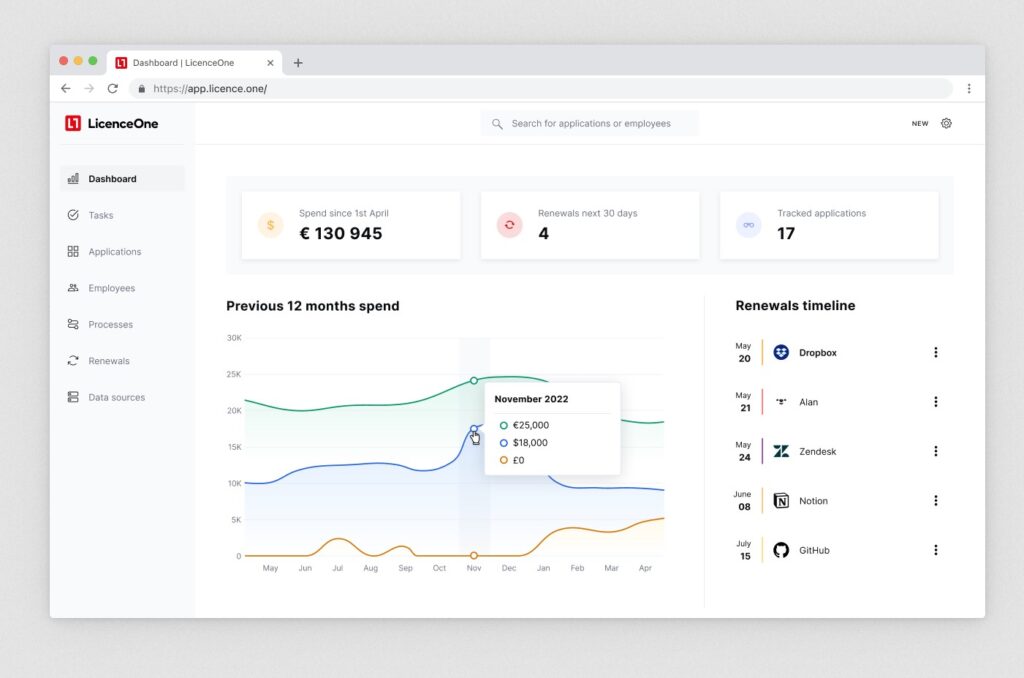Click the Notion logo icon
Image resolution: width=1024 pixels, height=678 pixels.
(781, 501)
